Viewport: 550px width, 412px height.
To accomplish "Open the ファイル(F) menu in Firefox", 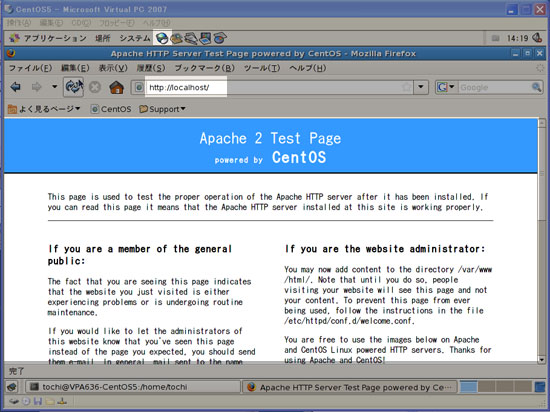I will [30, 68].
